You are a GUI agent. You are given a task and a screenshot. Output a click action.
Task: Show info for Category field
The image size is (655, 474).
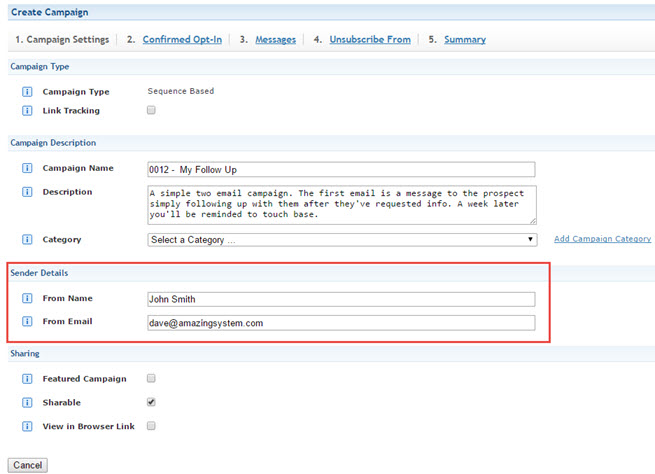[x=27, y=240]
